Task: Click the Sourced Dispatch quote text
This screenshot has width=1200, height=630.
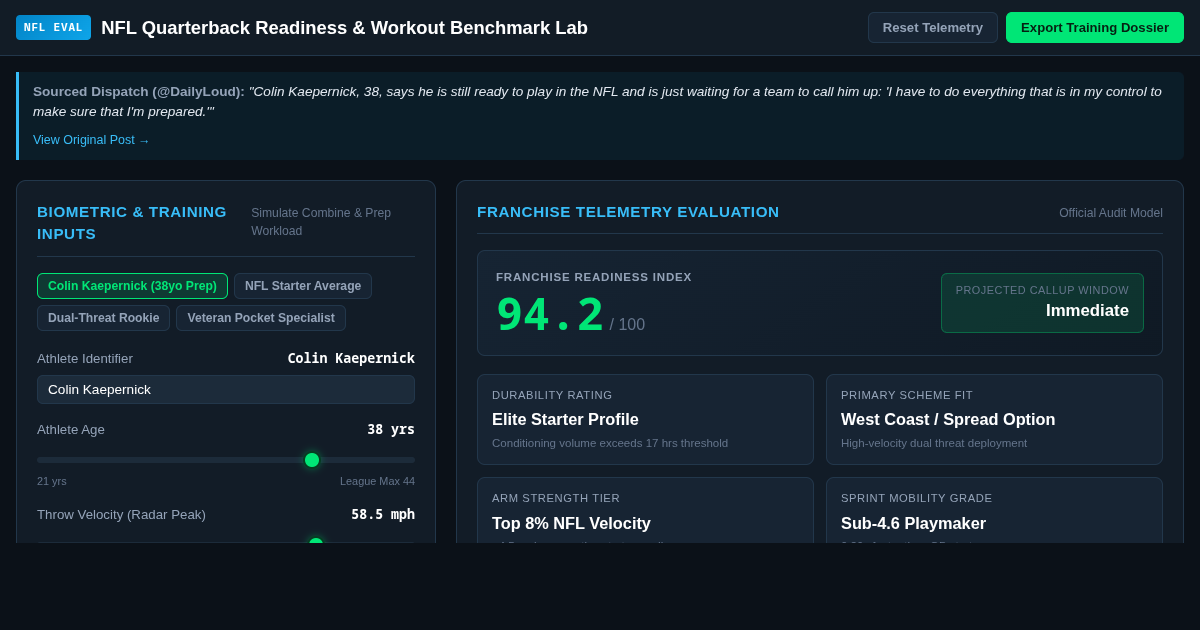Action: point(597,101)
